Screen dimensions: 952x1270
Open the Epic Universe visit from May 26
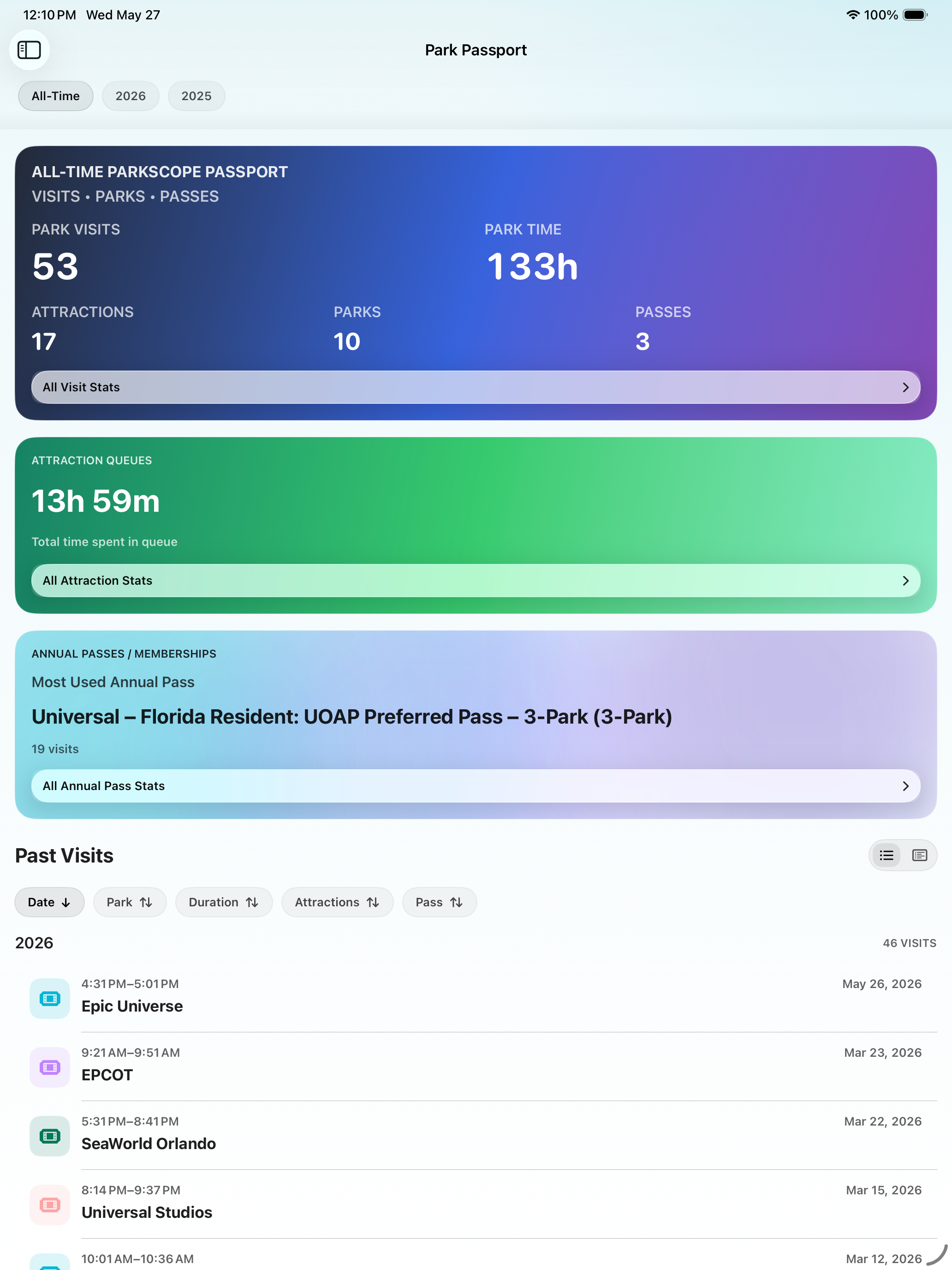[476, 998]
